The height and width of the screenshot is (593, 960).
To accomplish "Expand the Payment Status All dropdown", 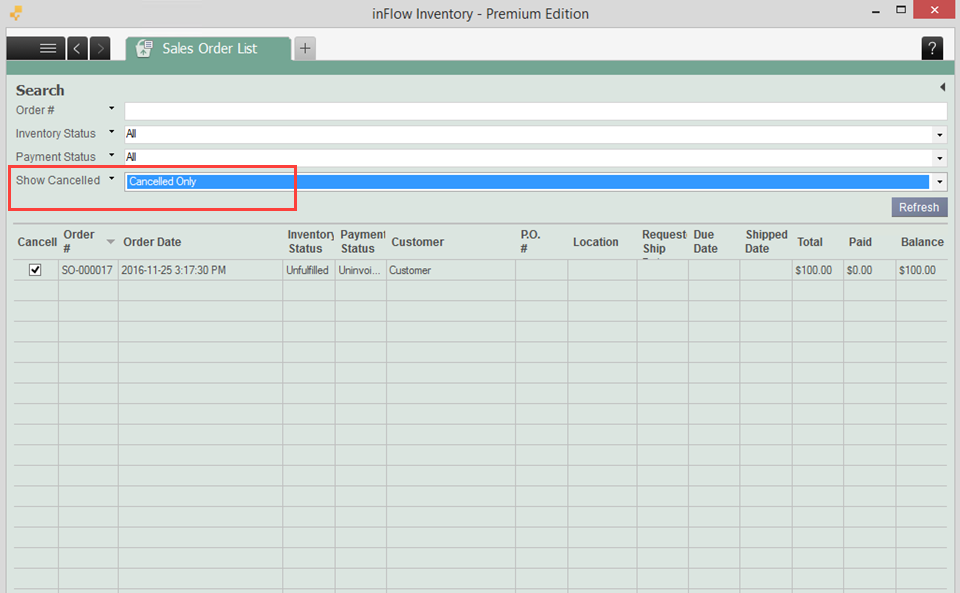I will 940,158.
